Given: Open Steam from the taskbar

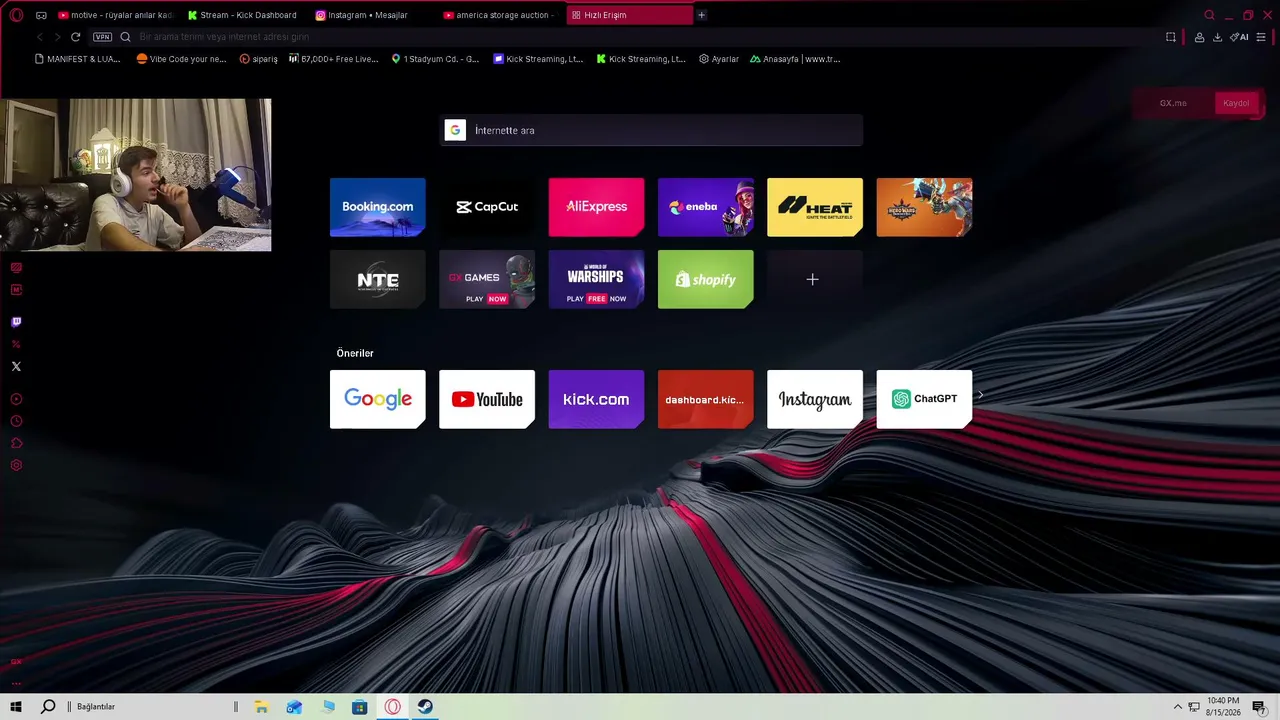Looking at the screenshot, I should pyautogui.click(x=425, y=707).
